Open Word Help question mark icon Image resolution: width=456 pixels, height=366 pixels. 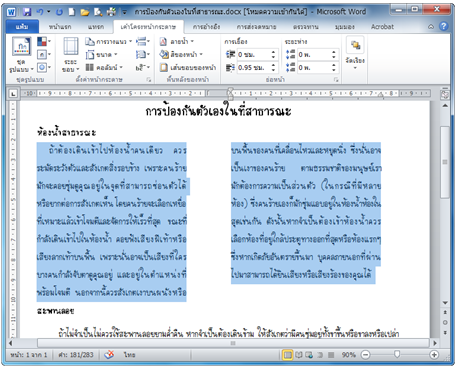[x=444, y=26]
